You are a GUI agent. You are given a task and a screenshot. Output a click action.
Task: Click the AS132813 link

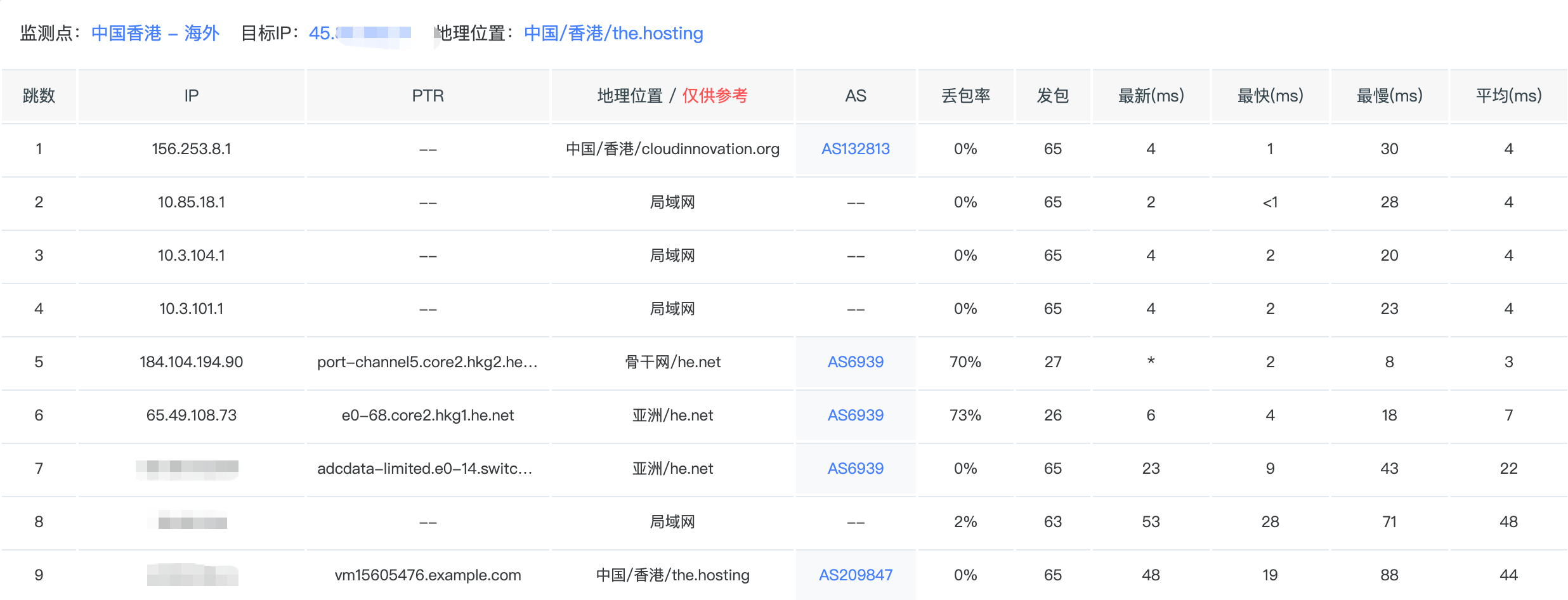[855, 149]
